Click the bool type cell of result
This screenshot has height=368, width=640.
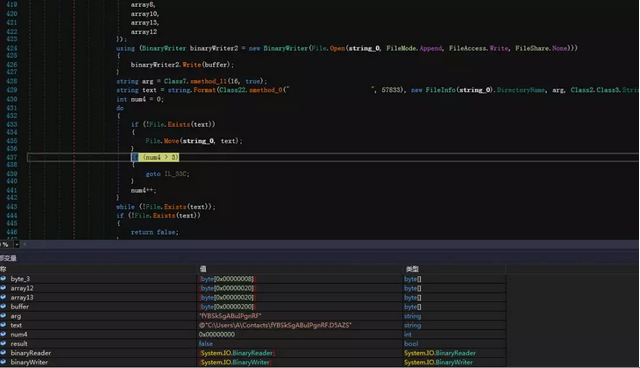point(411,344)
